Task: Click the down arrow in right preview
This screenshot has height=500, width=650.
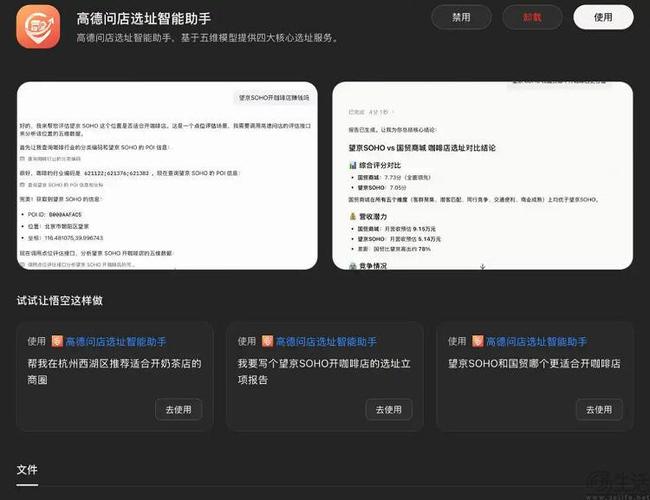Action: [x=483, y=267]
